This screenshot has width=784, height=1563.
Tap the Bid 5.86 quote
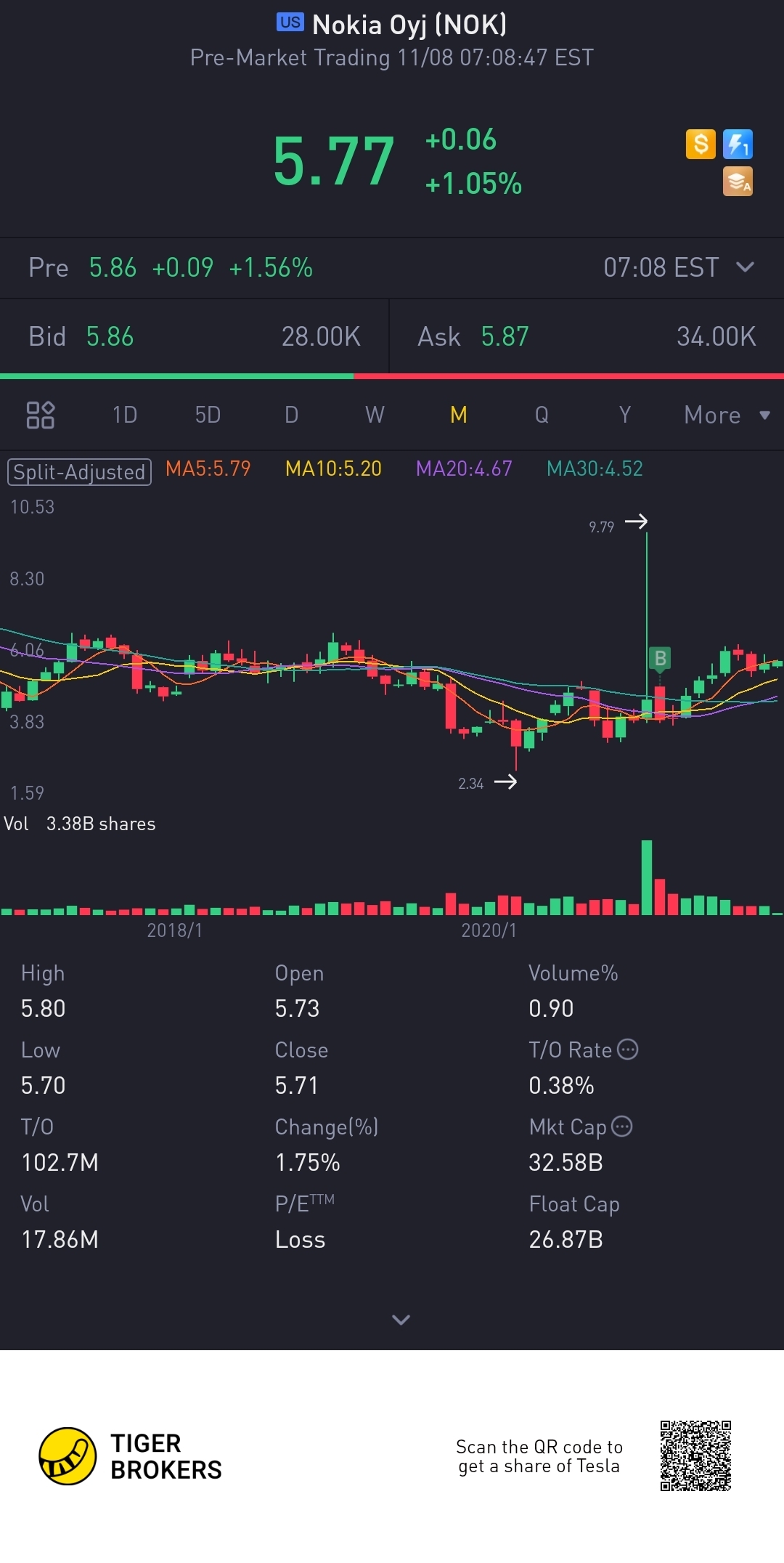81,336
